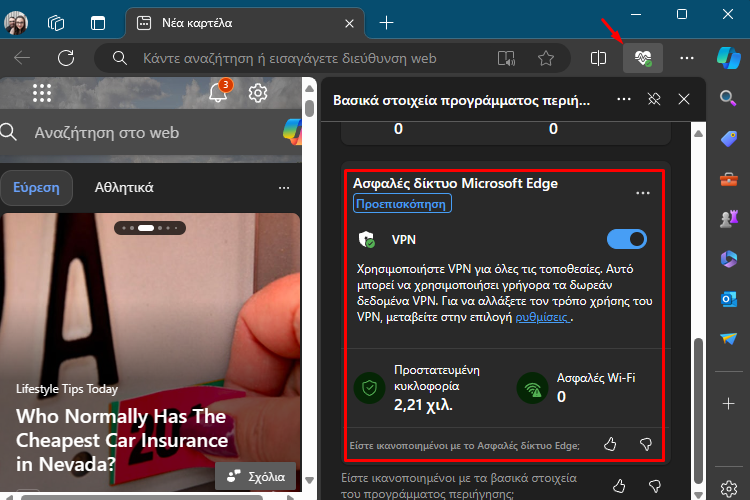Unpin the Browser essentials panel

click(654, 100)
